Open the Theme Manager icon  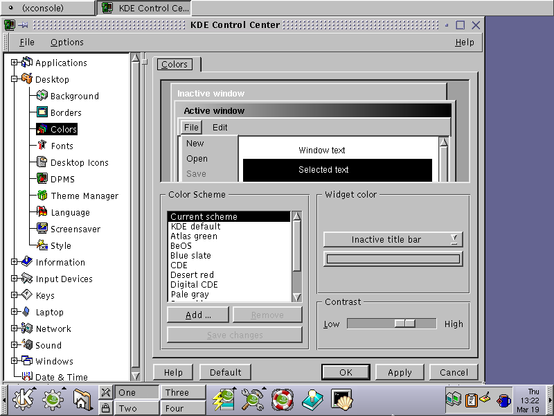(x=42, y=195)
